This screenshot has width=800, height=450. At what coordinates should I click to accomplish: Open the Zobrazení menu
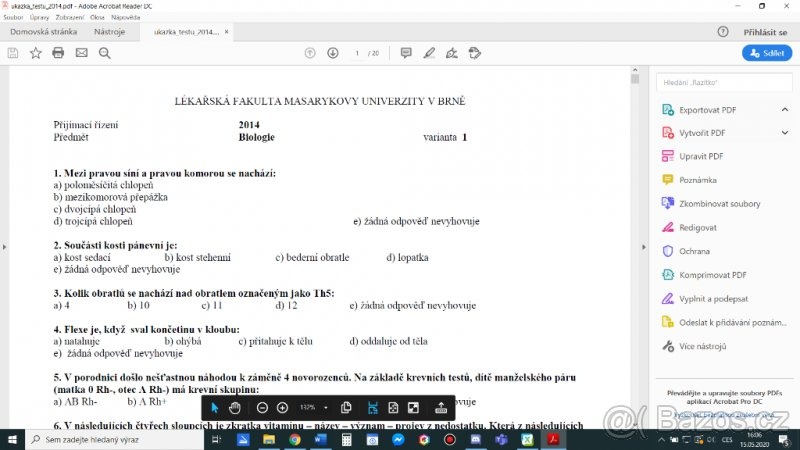pyautogui.click(x=69, y=17)
